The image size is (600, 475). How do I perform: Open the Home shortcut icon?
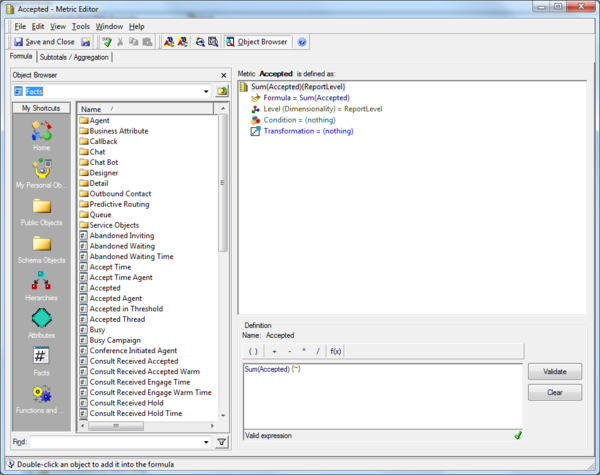[x=41, y=132]
